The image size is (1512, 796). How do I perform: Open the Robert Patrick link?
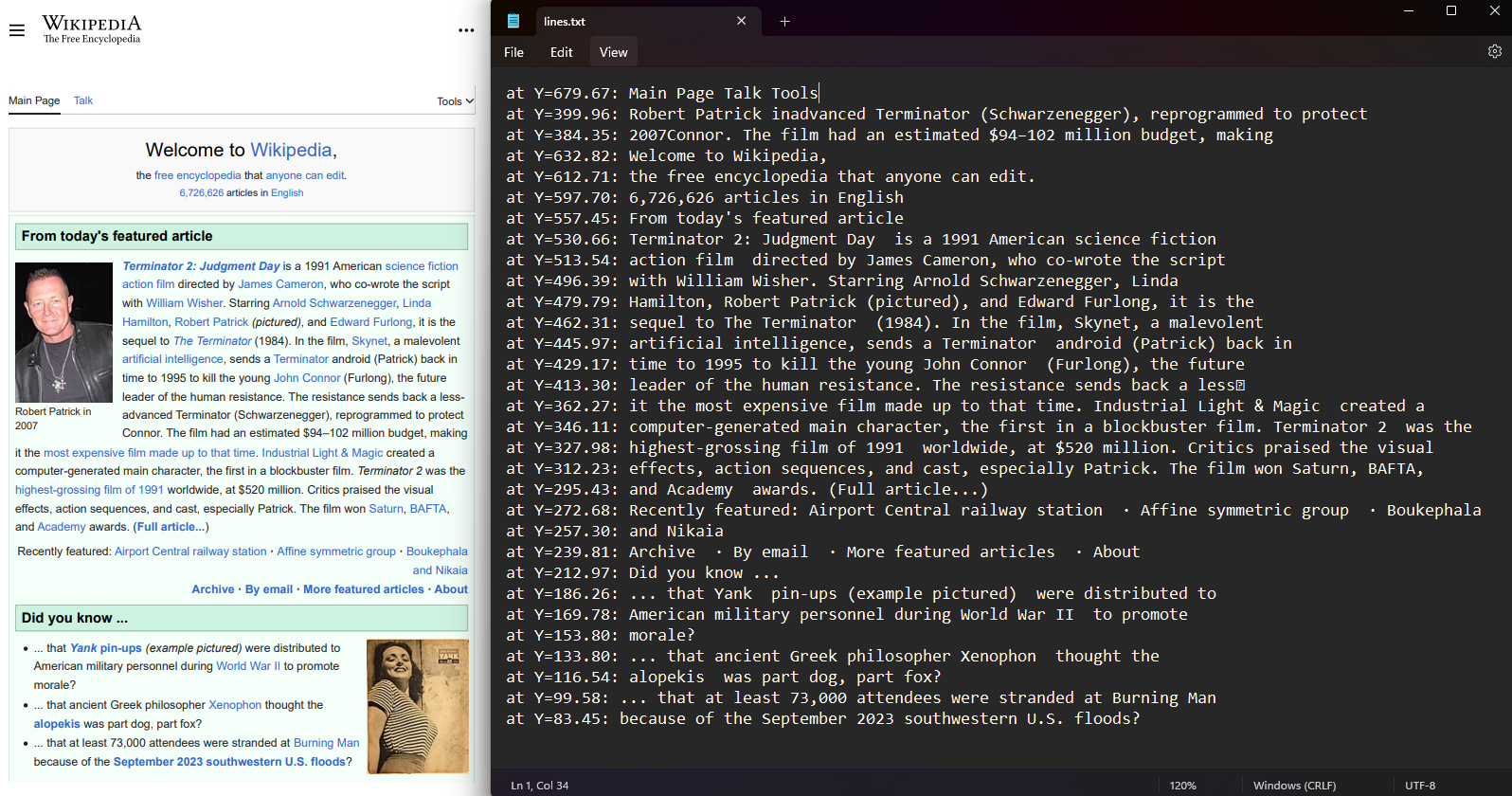pos(211,322)
